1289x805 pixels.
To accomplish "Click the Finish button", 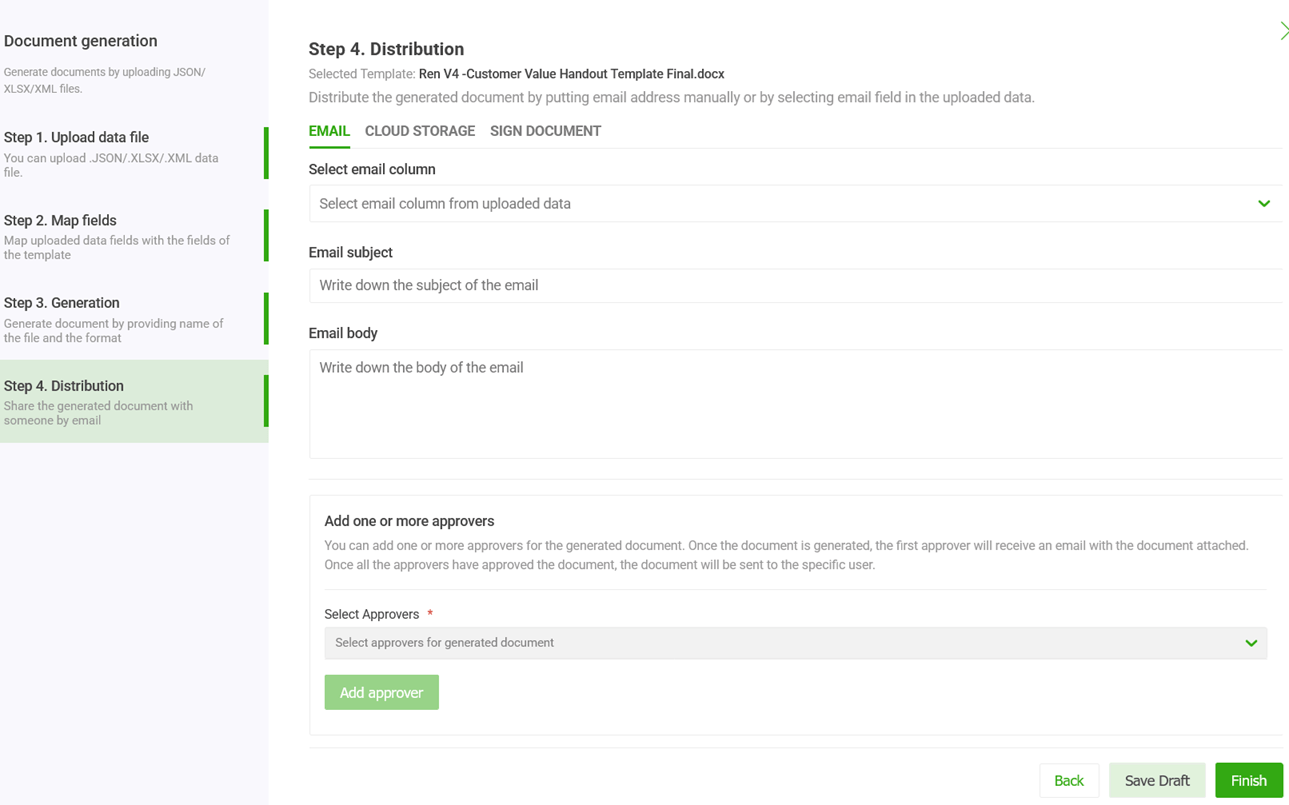I will point(1249,780).
